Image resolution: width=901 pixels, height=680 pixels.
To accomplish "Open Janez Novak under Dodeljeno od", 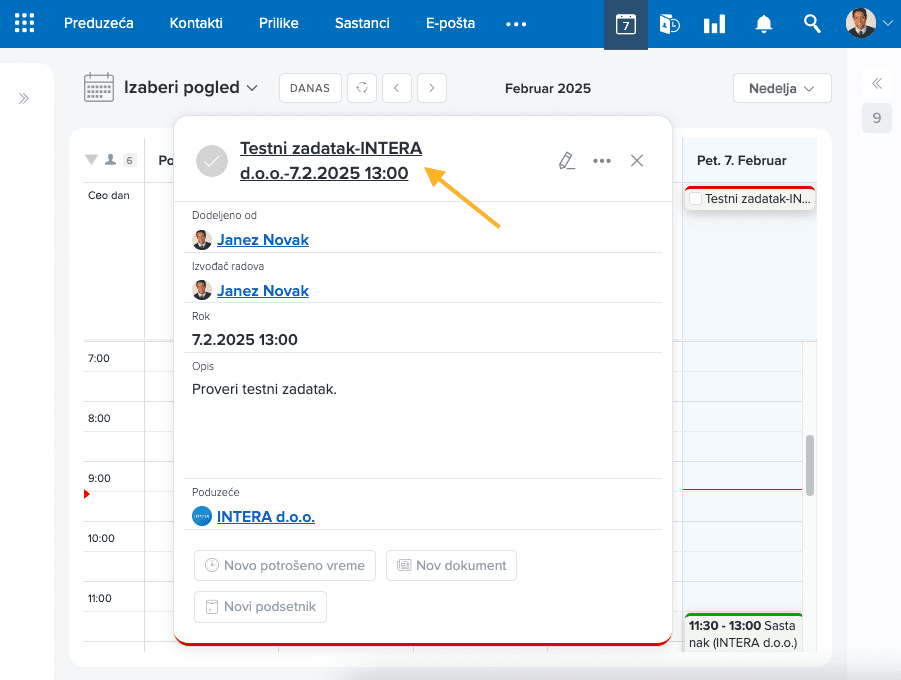I will tap(263, 240).
